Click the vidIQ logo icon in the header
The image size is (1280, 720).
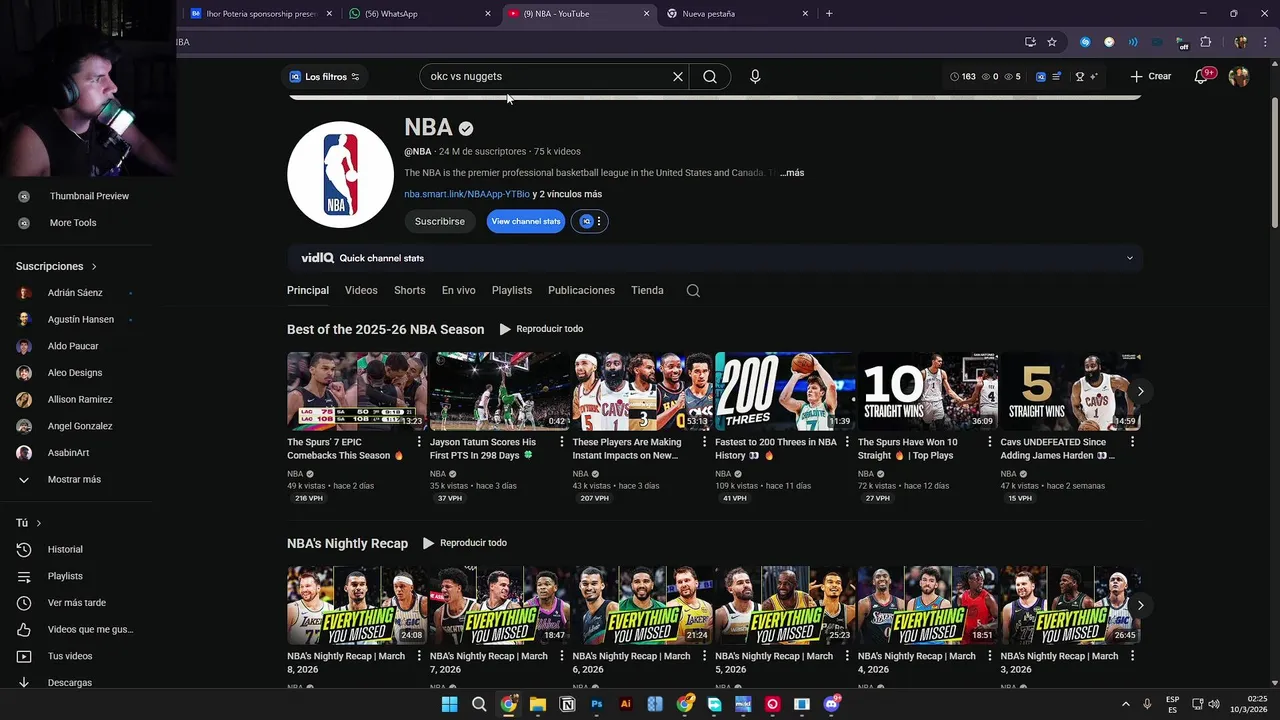pyautogui.click(x=1041, y=77)
